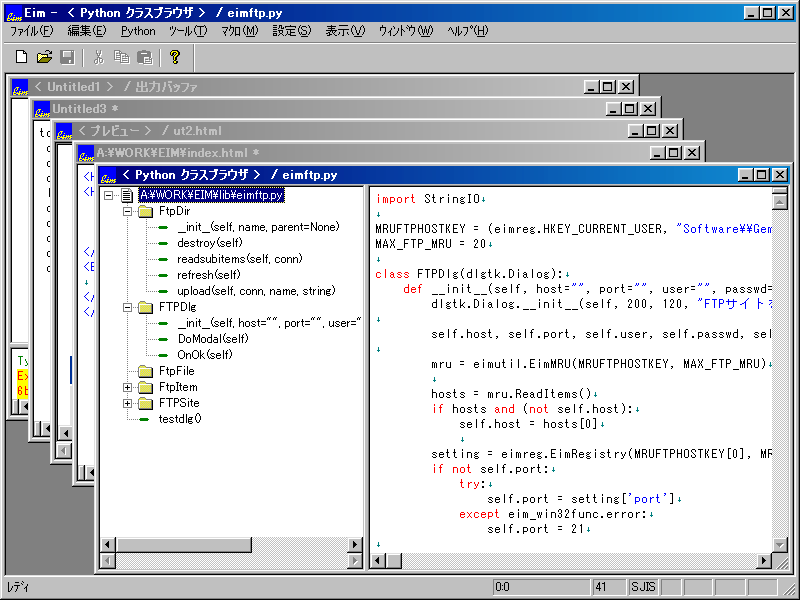Select readsubitems(self, conn) in the tree
800x600 pixels.
240,259
